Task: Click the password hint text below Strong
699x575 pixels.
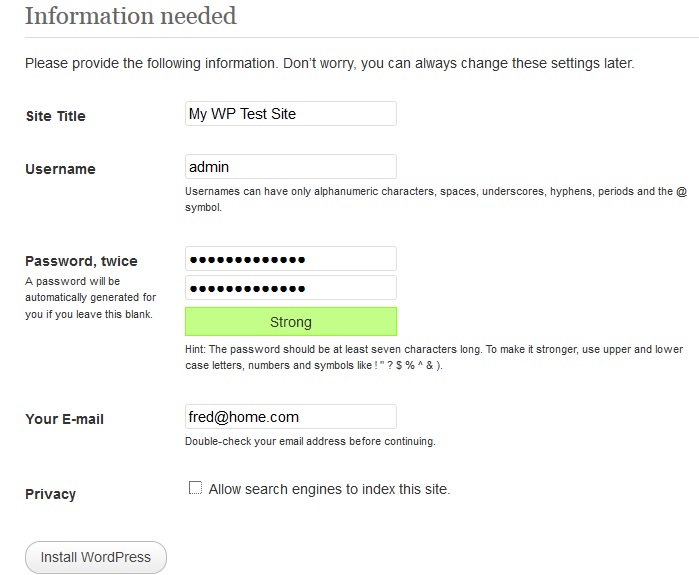Action: pos(433,357)
